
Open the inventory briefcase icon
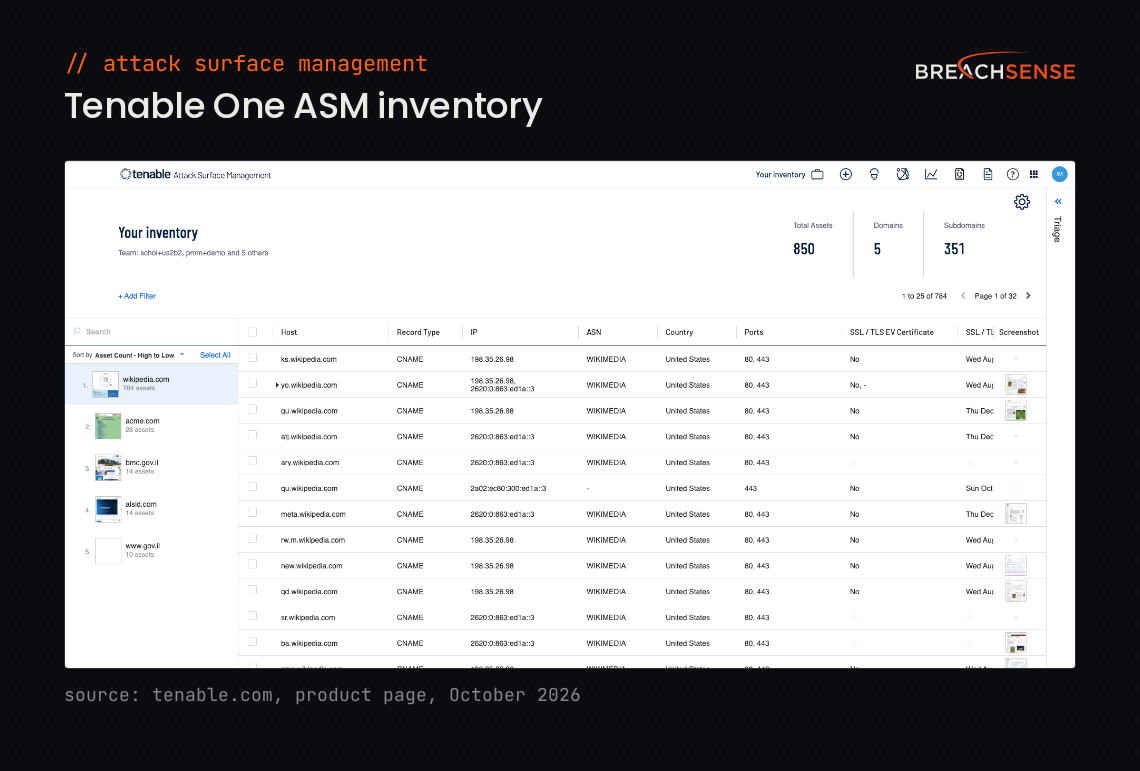point(817,175)
